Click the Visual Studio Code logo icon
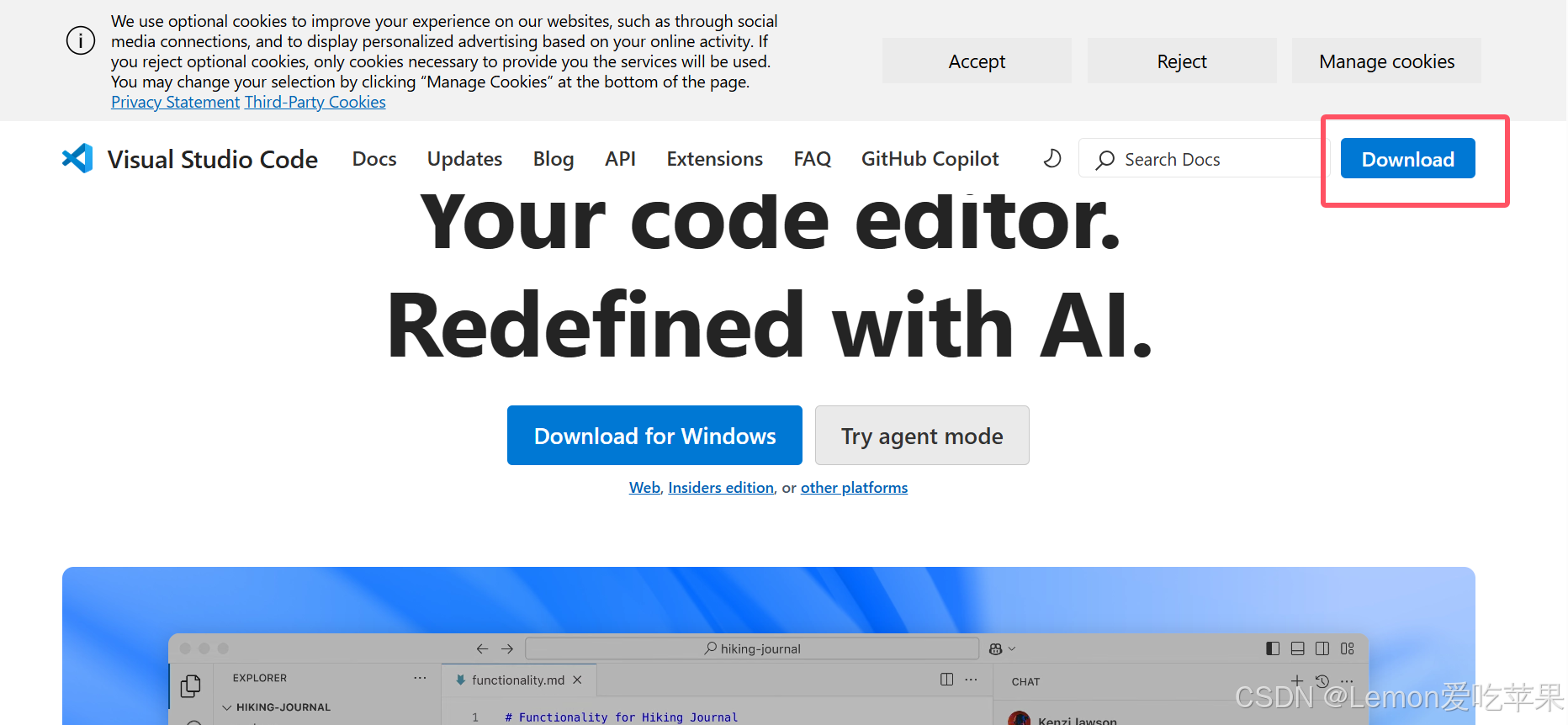1568x725 pixels. pyautogui.click(x=77, y=158)
